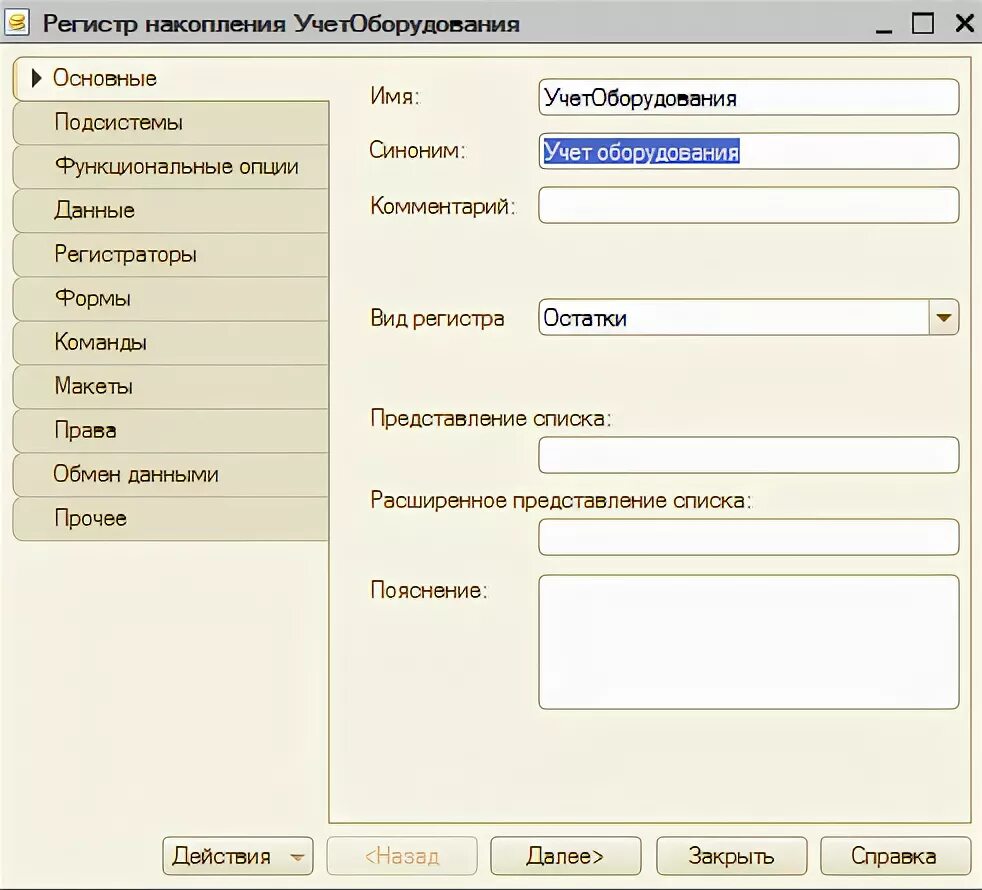The image size is (982, 890).
Task: Open the Макеты tab
Action: tap(171, 386)
